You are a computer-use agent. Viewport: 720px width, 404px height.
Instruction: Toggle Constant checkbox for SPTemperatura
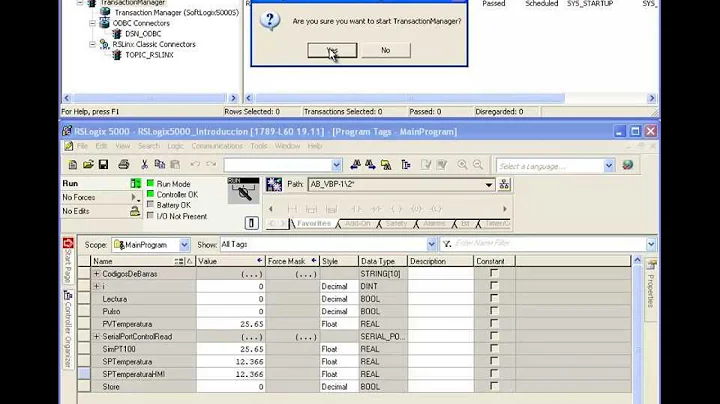click(494, 361)
